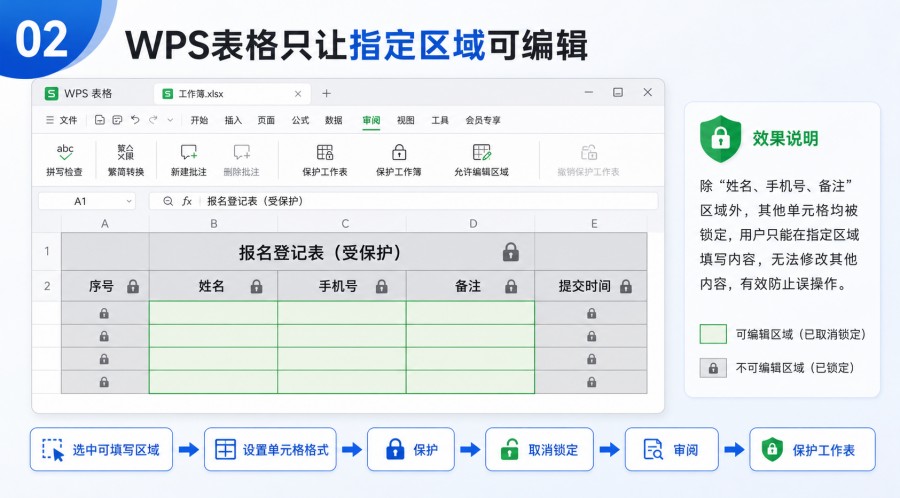
Task: Click the 提交时间 header cell
Action: [x=591, y=286]
